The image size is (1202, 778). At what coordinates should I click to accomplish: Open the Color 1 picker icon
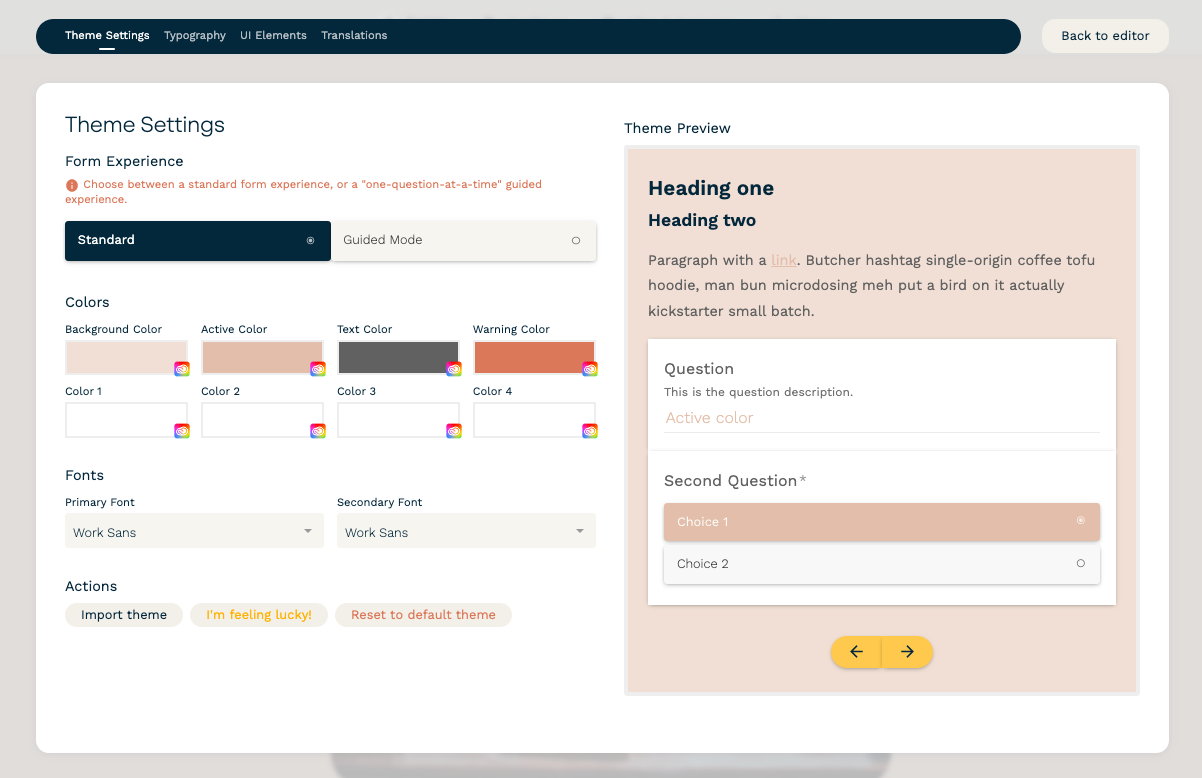[x=181, y=430]
